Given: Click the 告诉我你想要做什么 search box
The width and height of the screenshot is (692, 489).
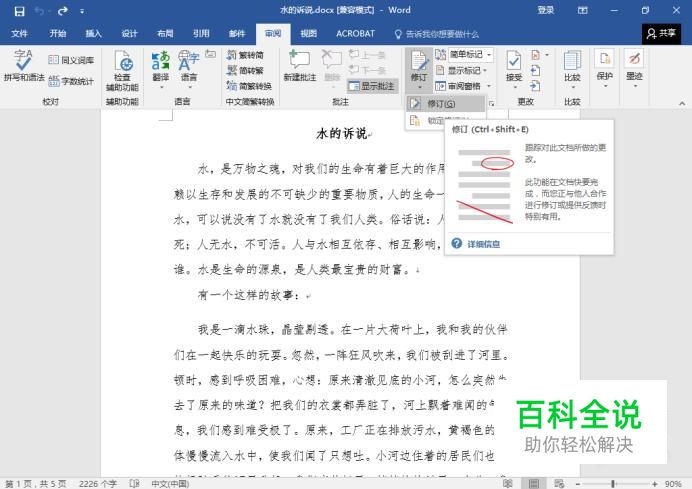Looking at the screenshot, I should tap(436, 34).
